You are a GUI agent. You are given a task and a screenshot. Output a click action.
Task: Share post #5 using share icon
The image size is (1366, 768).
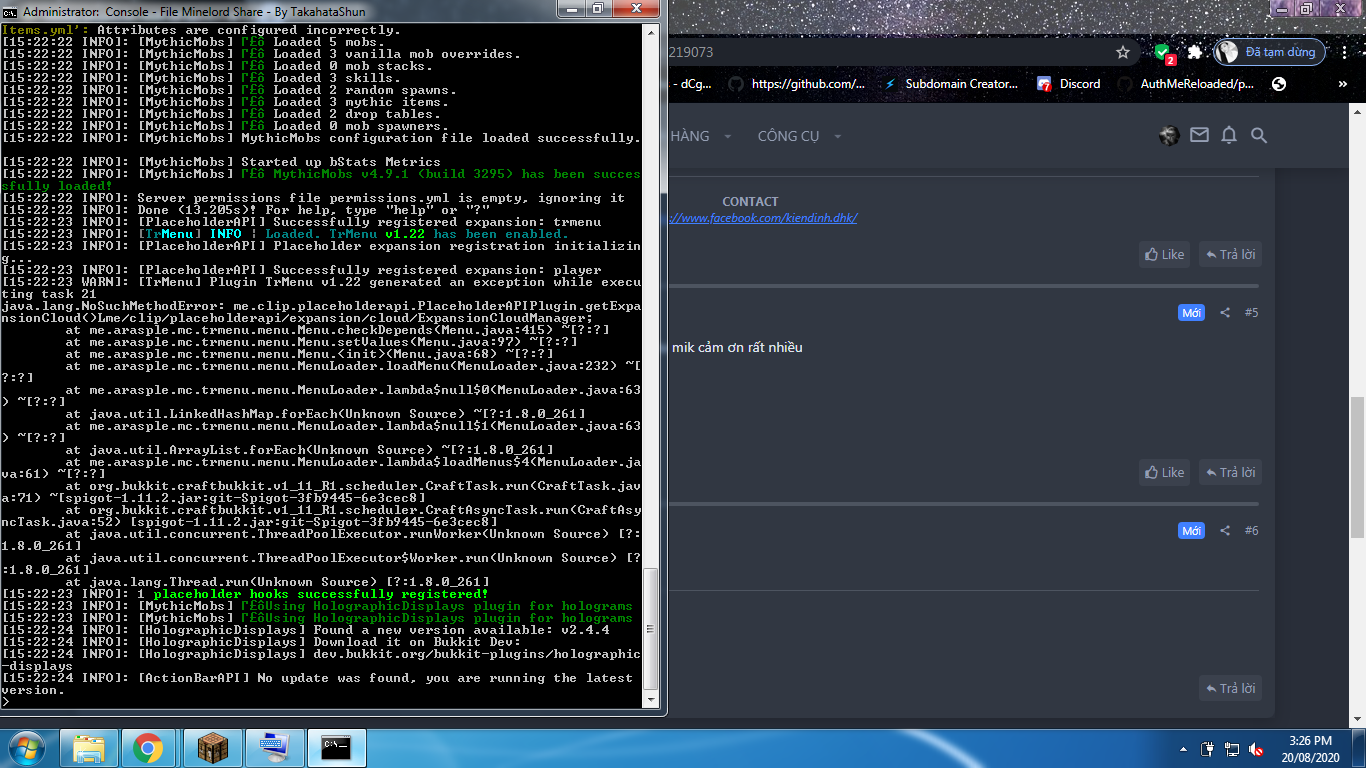pos(1225,313)
